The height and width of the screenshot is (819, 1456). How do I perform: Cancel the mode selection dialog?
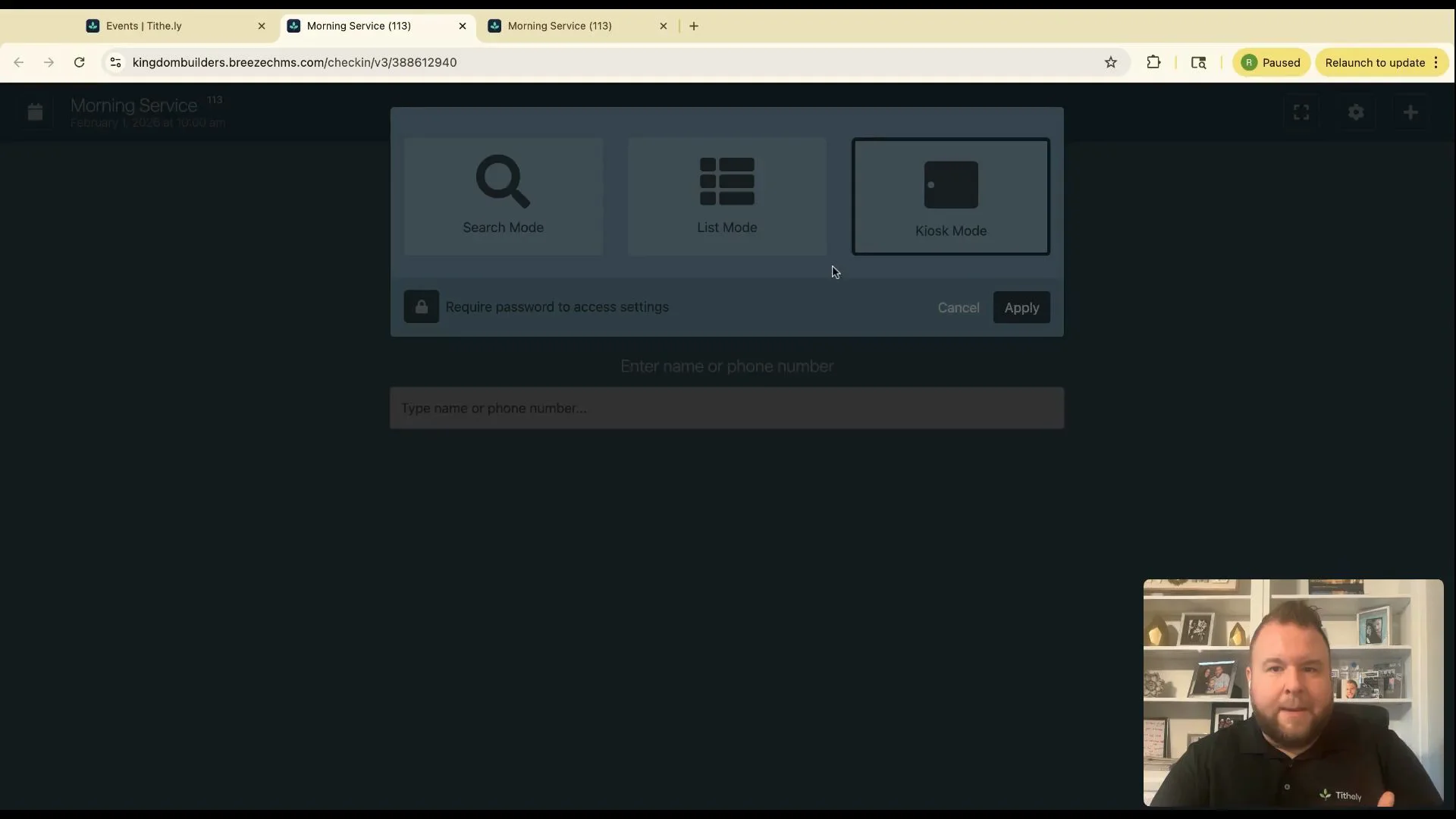pyautogui.click(x=958, y=308)
